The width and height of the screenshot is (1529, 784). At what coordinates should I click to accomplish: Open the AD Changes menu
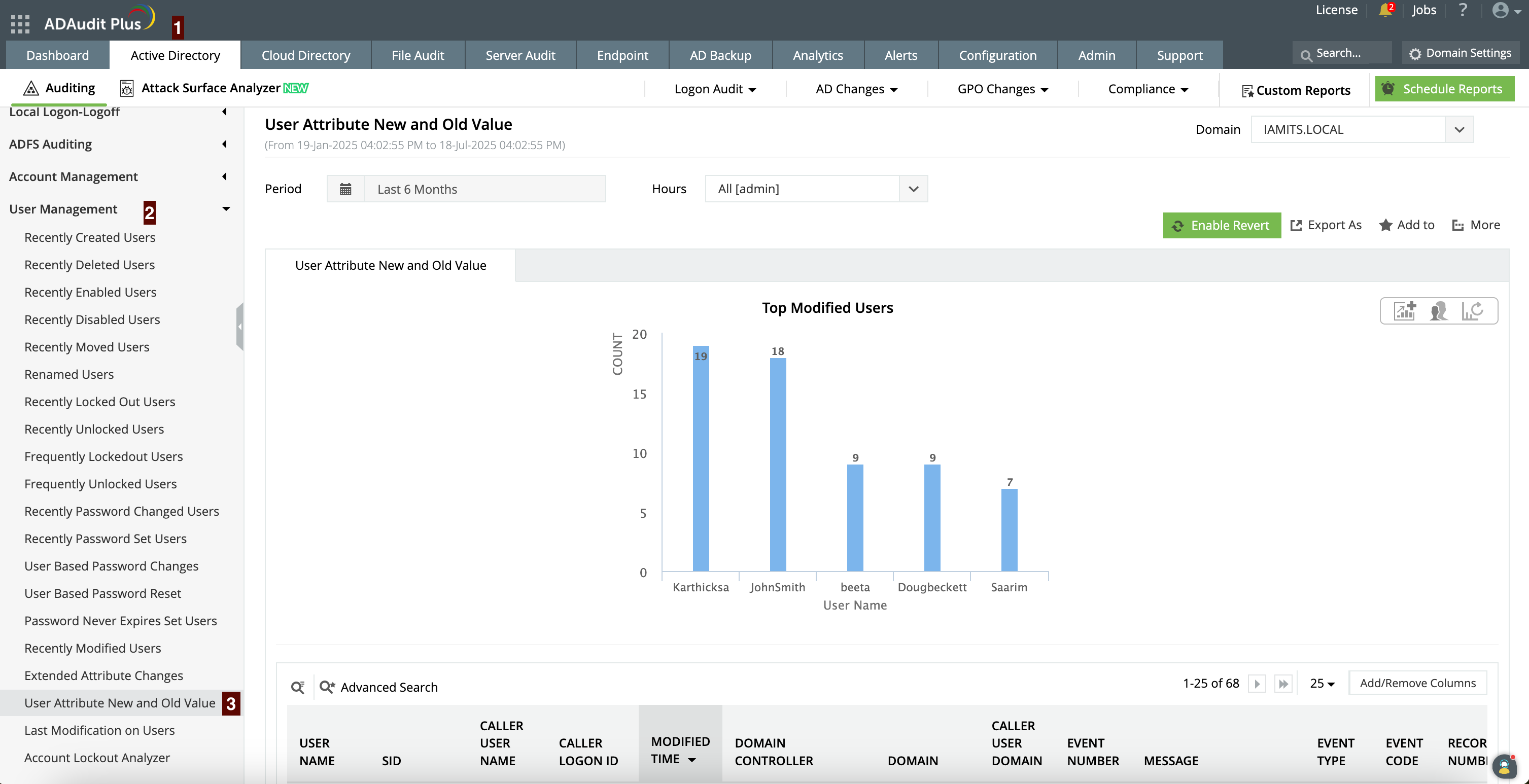[856, 89]
